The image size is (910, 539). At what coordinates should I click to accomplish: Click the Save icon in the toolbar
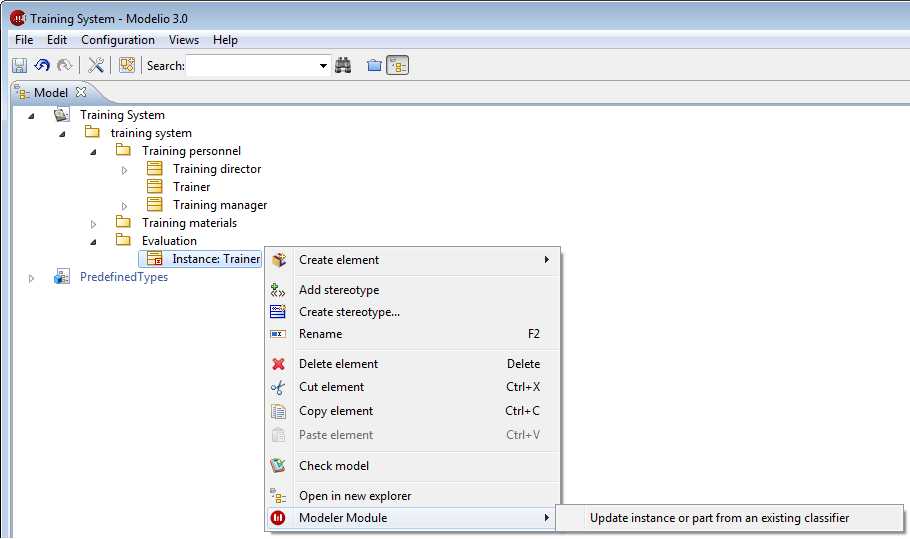(19, 66)
